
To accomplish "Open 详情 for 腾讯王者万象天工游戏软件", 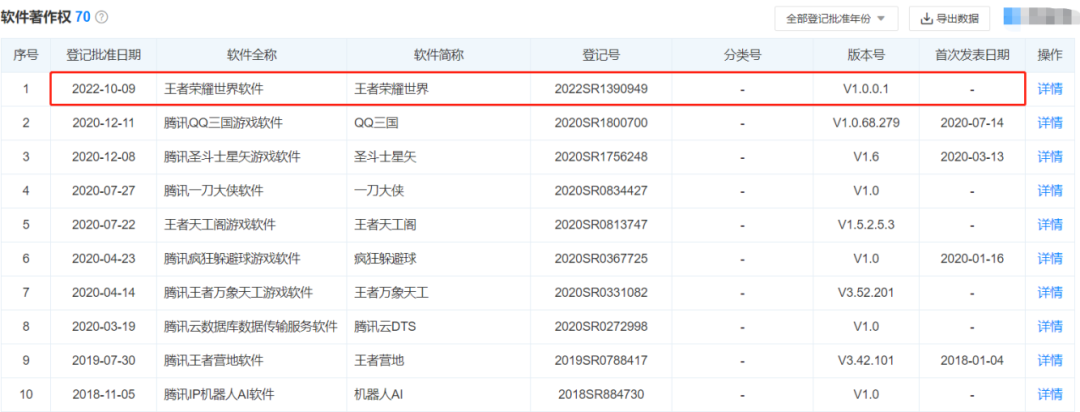I will pyautogui.click(x=1050, y=292).
